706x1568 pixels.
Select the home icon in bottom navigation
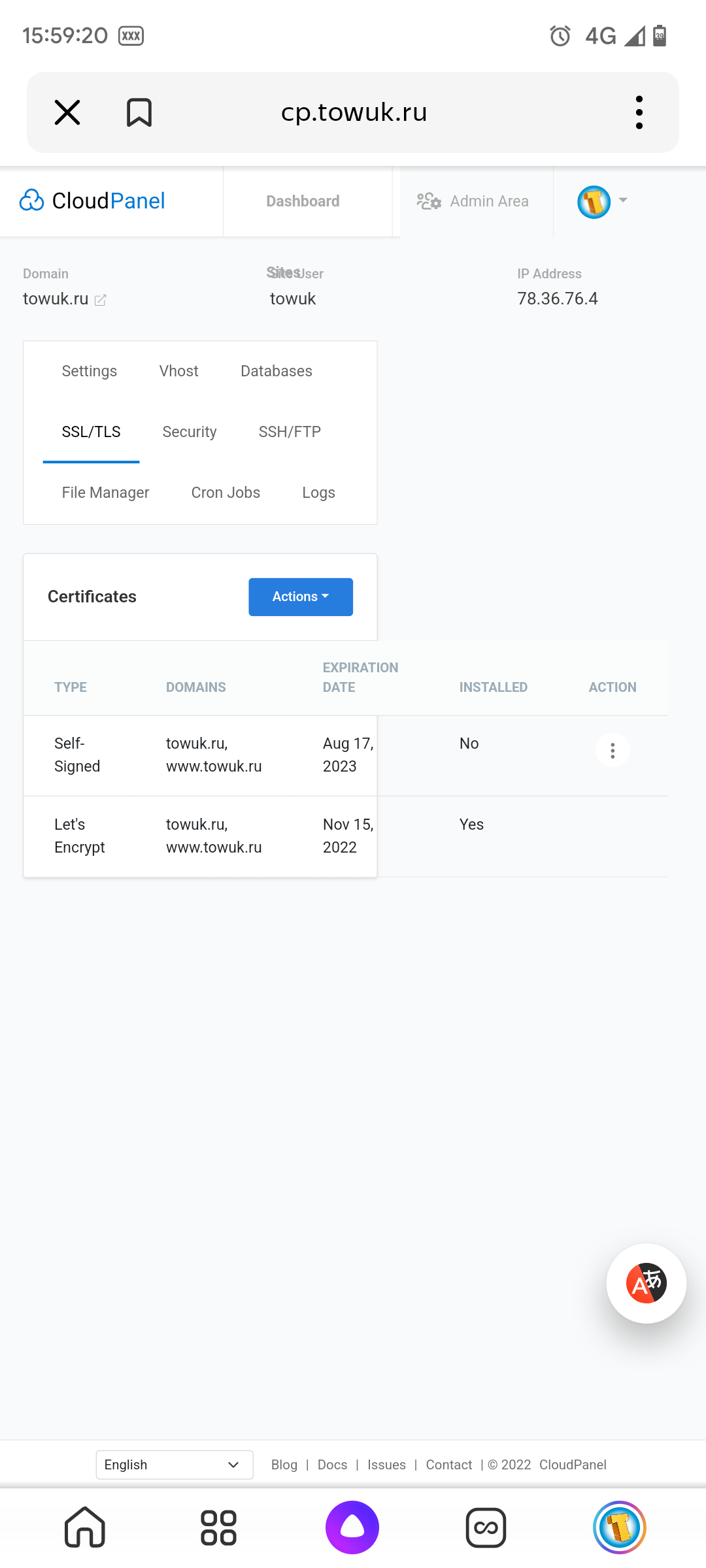[x=84, y=1527]
